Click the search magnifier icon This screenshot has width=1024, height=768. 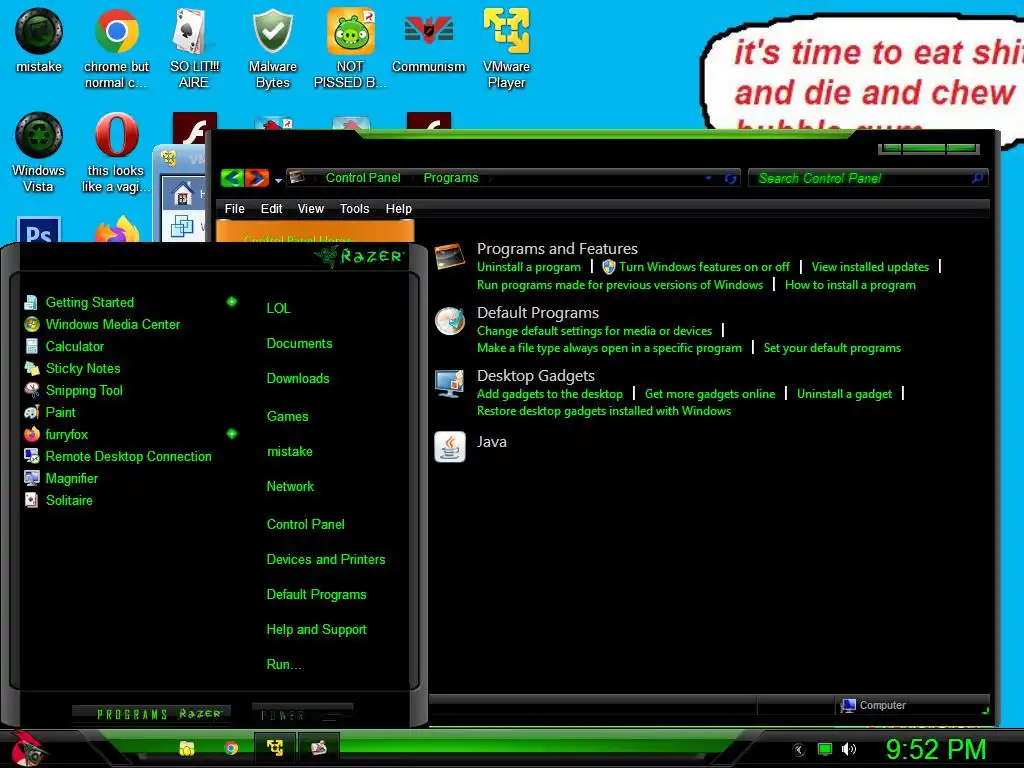(x=977, y=178)
